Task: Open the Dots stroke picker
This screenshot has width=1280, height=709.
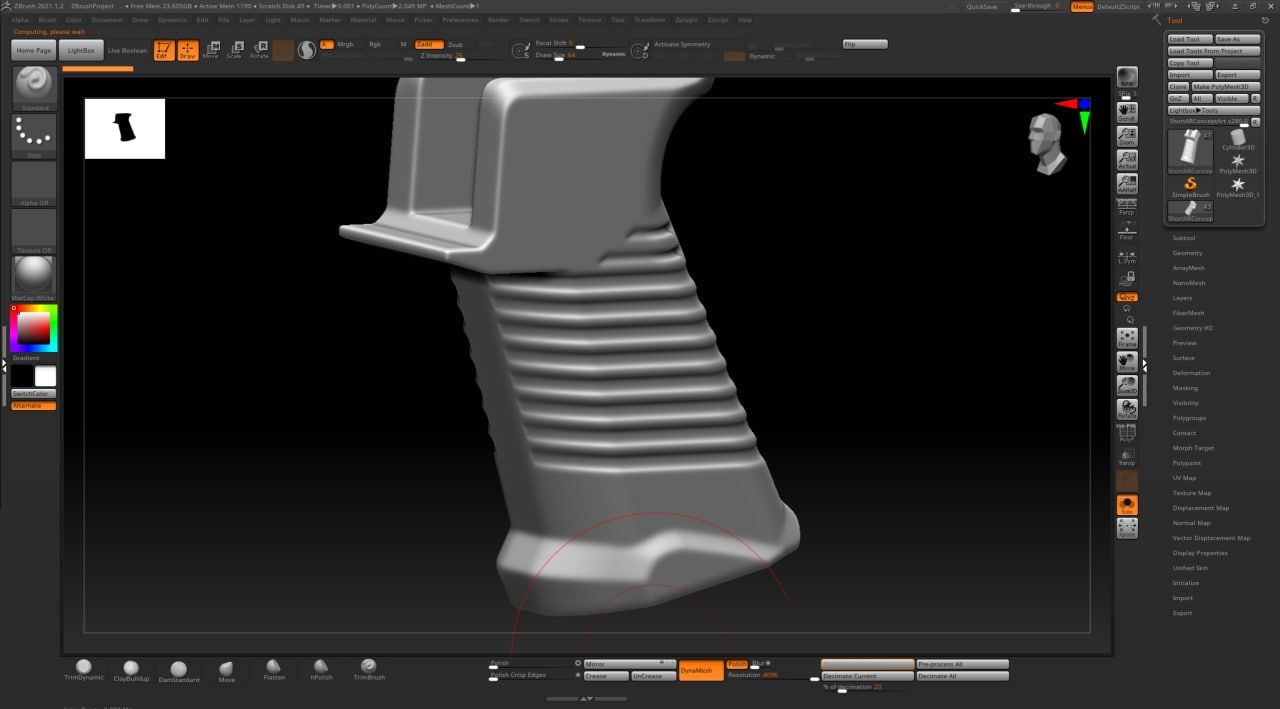Action: click(34, 136)
